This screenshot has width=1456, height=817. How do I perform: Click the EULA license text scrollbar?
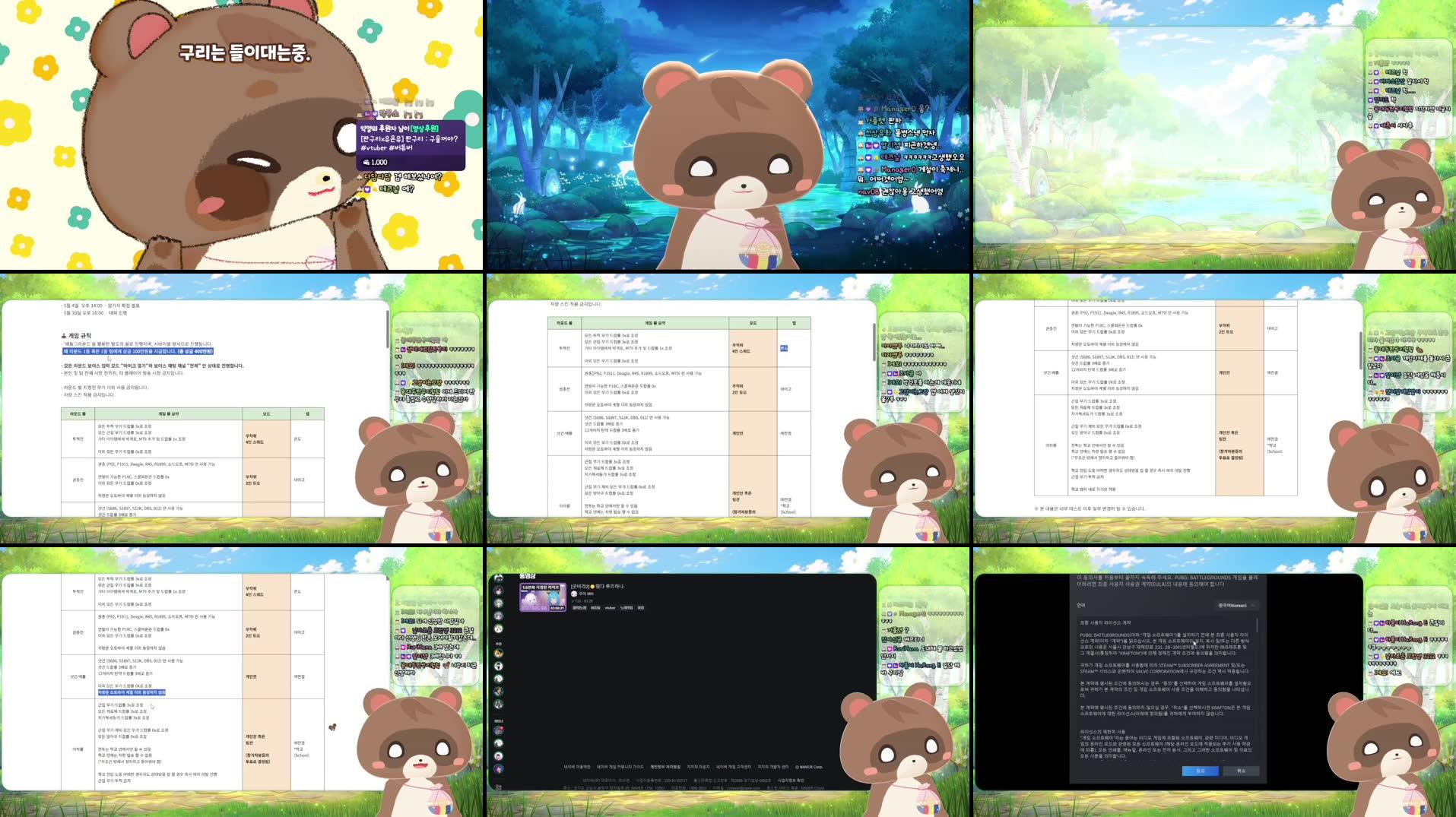(1257, 625)
